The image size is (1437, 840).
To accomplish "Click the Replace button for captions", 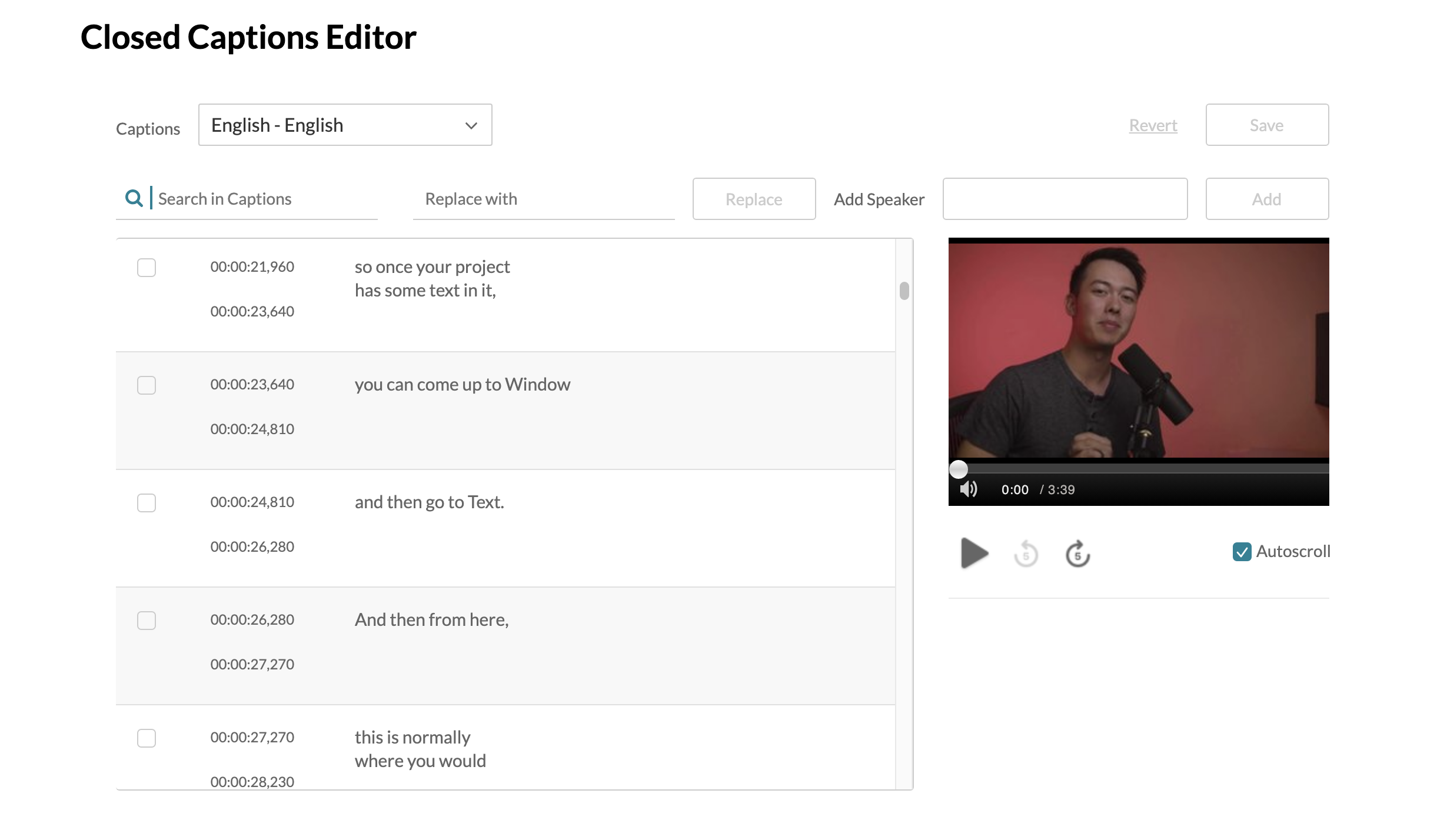I will point(754,198).
